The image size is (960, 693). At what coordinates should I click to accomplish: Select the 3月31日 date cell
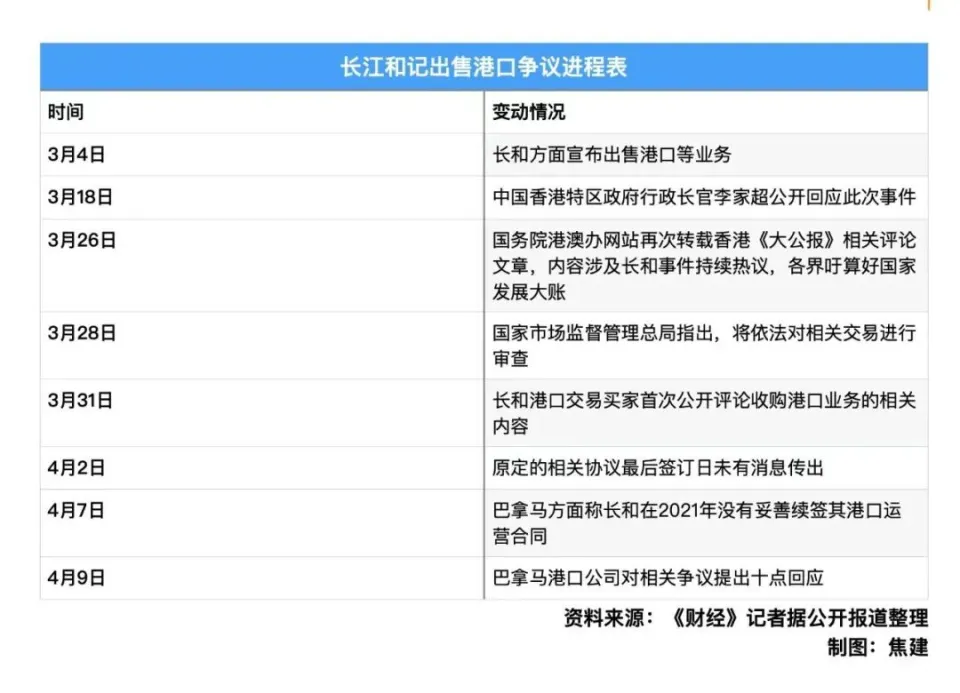tap(80, 401)
